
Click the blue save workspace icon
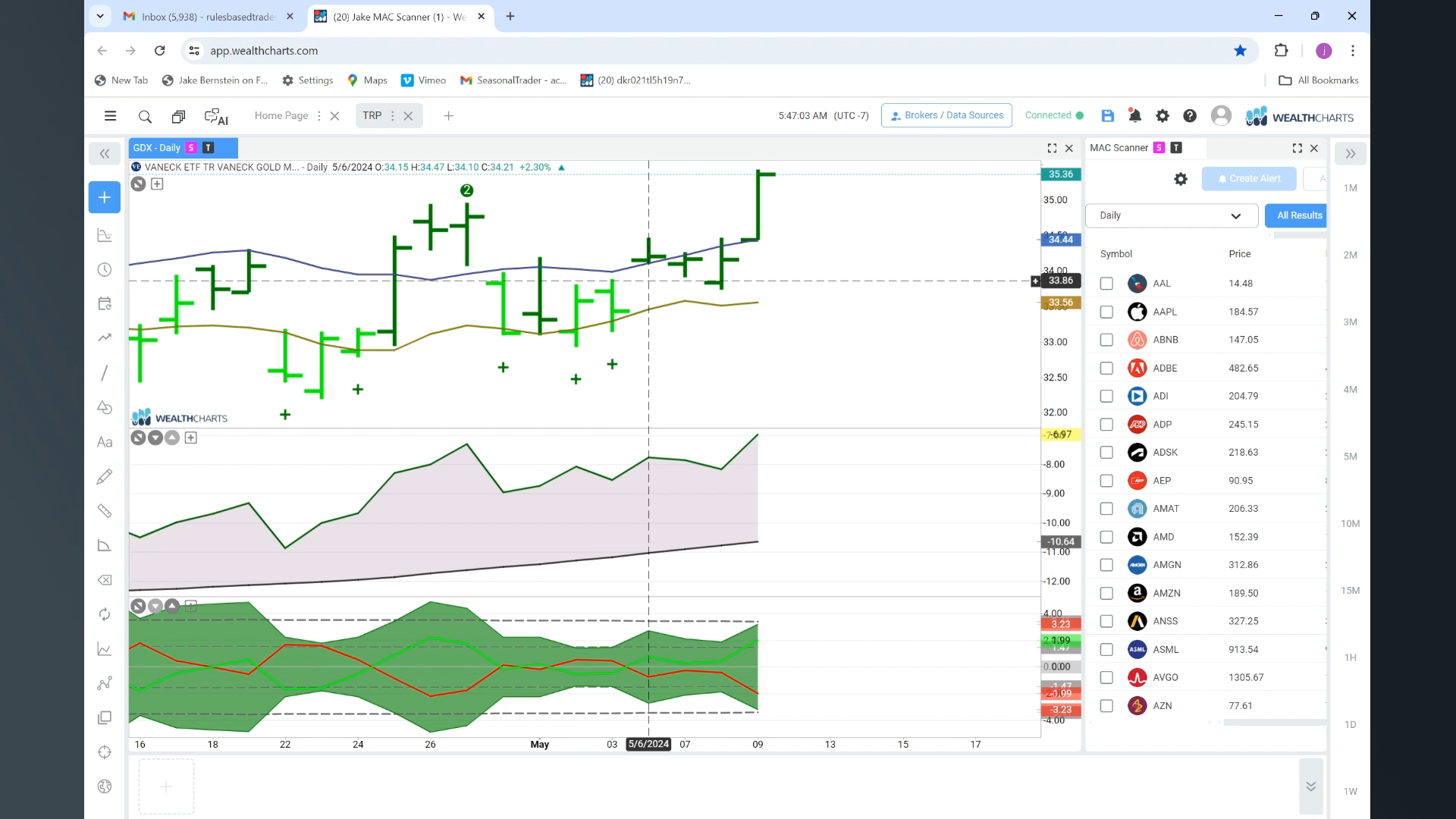pyautogui.click(x=1108, y=116)
